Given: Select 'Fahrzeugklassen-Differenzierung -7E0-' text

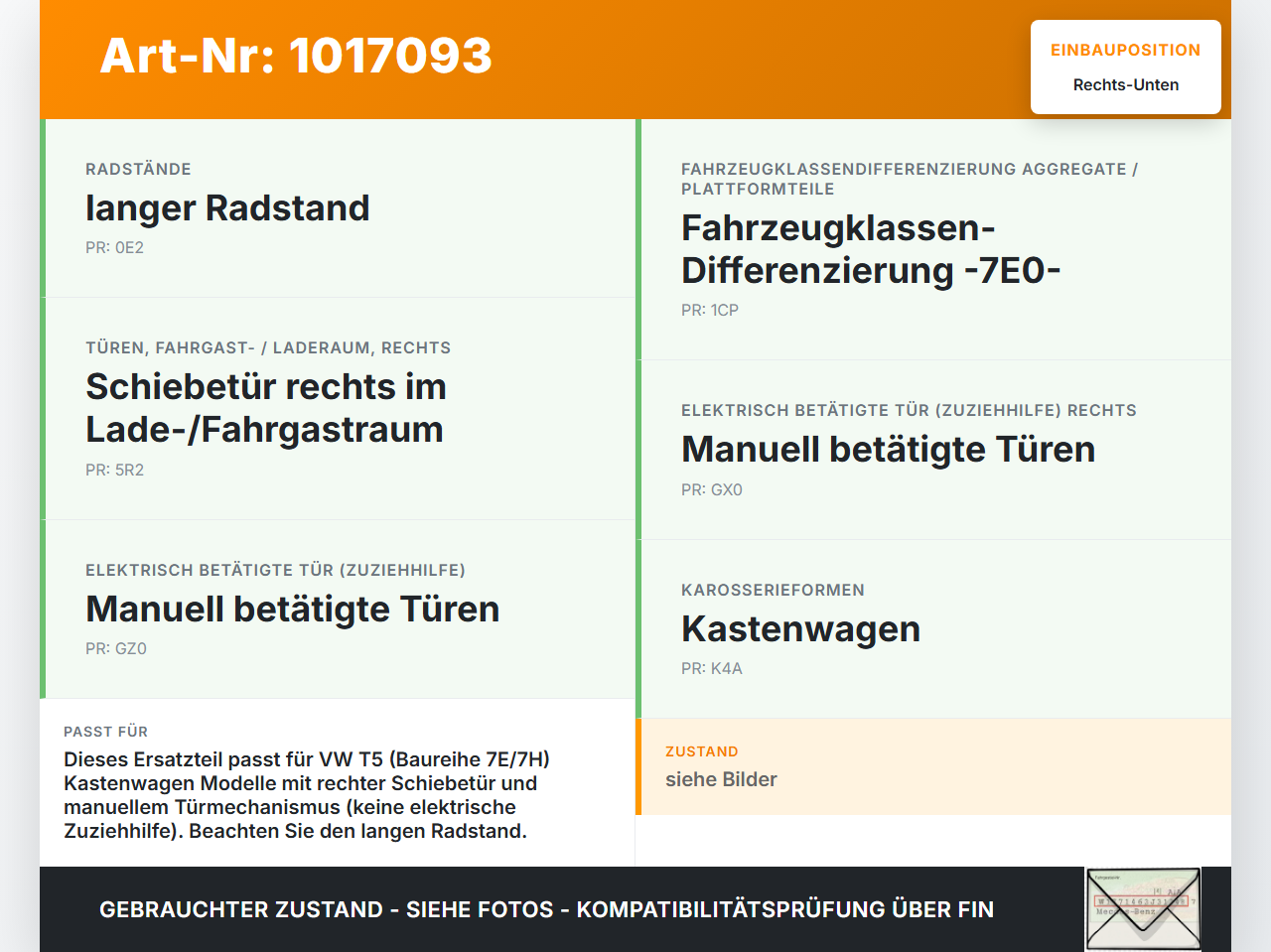Looking at the screenshot, I should click(x=871, y=249).
